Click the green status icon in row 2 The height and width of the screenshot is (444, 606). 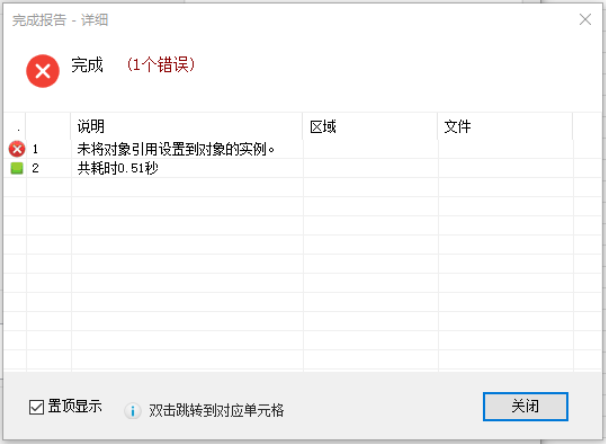tap(17, 168)
